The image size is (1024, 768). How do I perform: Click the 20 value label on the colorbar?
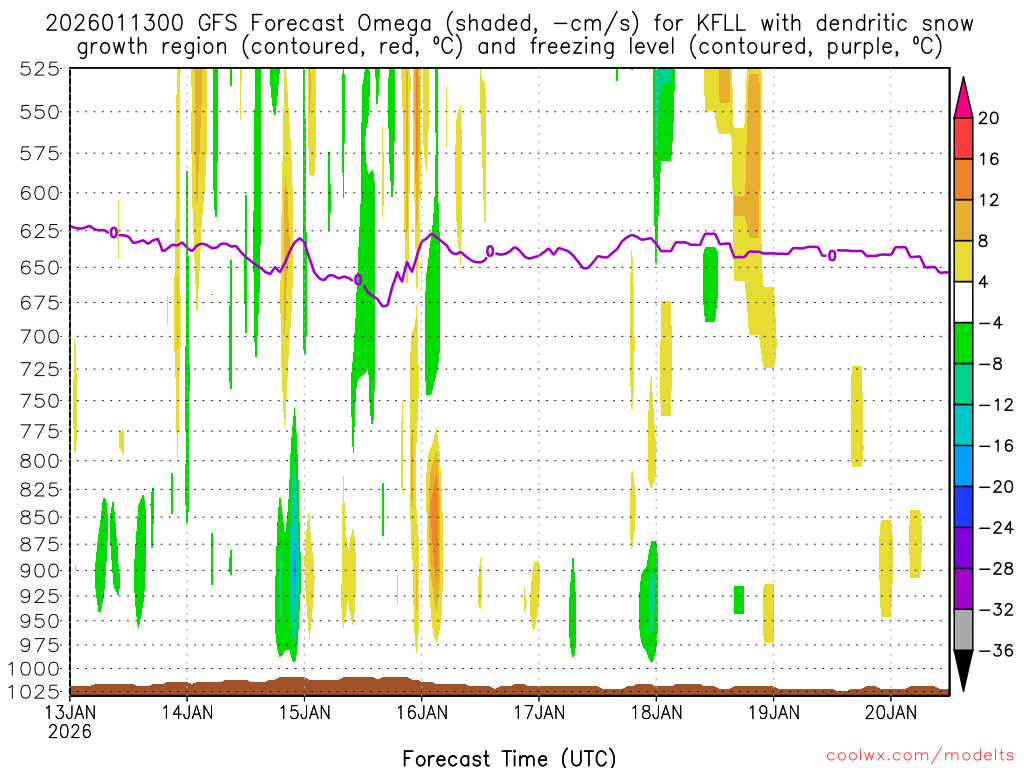click(x=989, y=119)
